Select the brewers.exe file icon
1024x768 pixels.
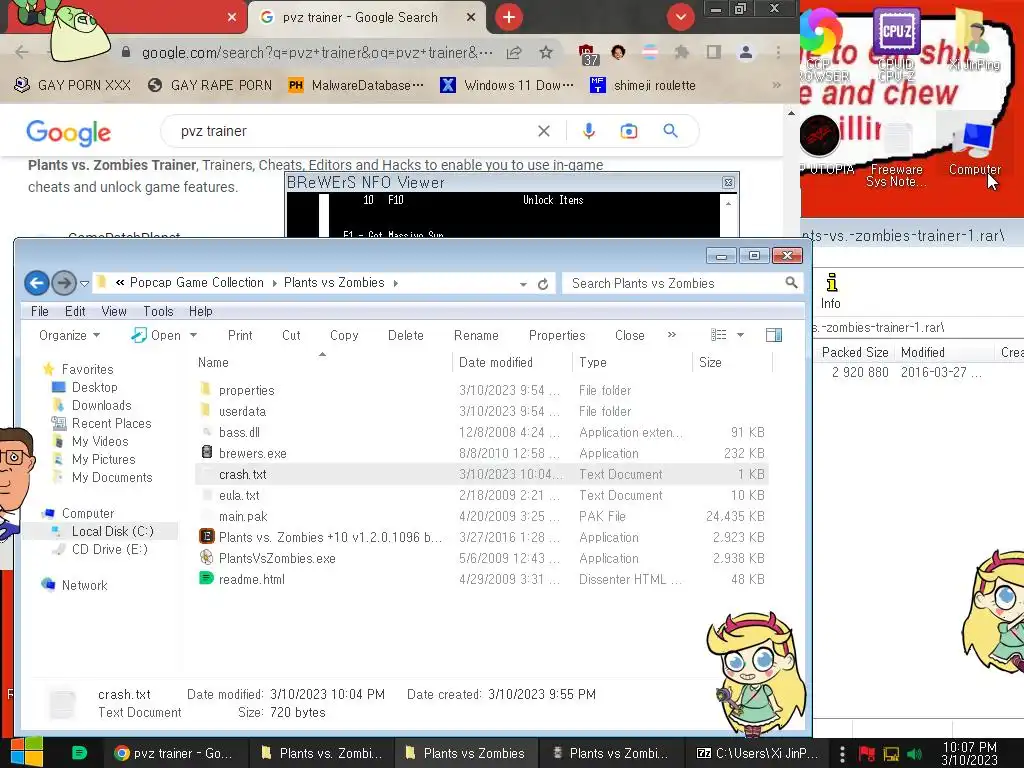[x=206, y=452]
